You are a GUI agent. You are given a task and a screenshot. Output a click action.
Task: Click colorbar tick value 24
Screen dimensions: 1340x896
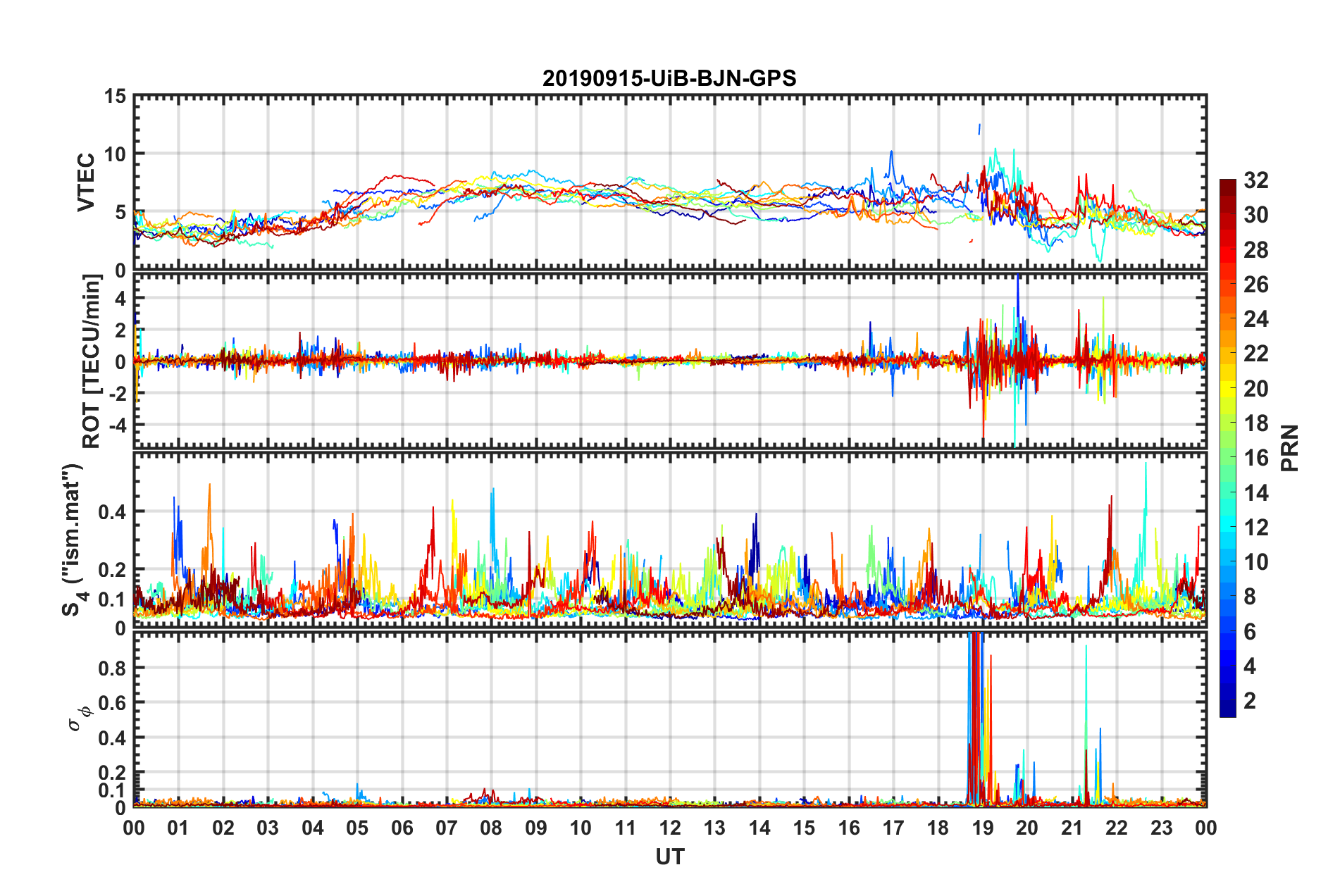(x=1256, y=319)
